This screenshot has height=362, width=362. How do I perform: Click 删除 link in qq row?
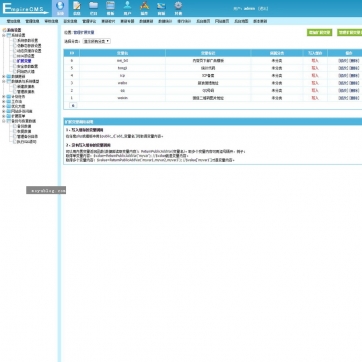354,90
